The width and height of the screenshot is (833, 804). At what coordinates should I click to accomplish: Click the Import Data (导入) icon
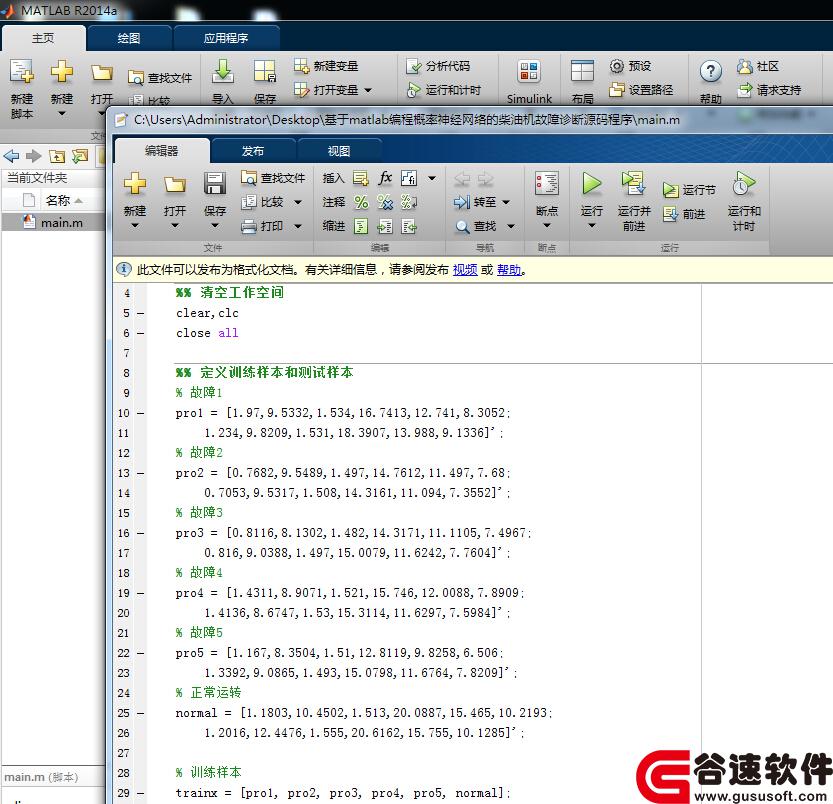(x=223, y=72)
